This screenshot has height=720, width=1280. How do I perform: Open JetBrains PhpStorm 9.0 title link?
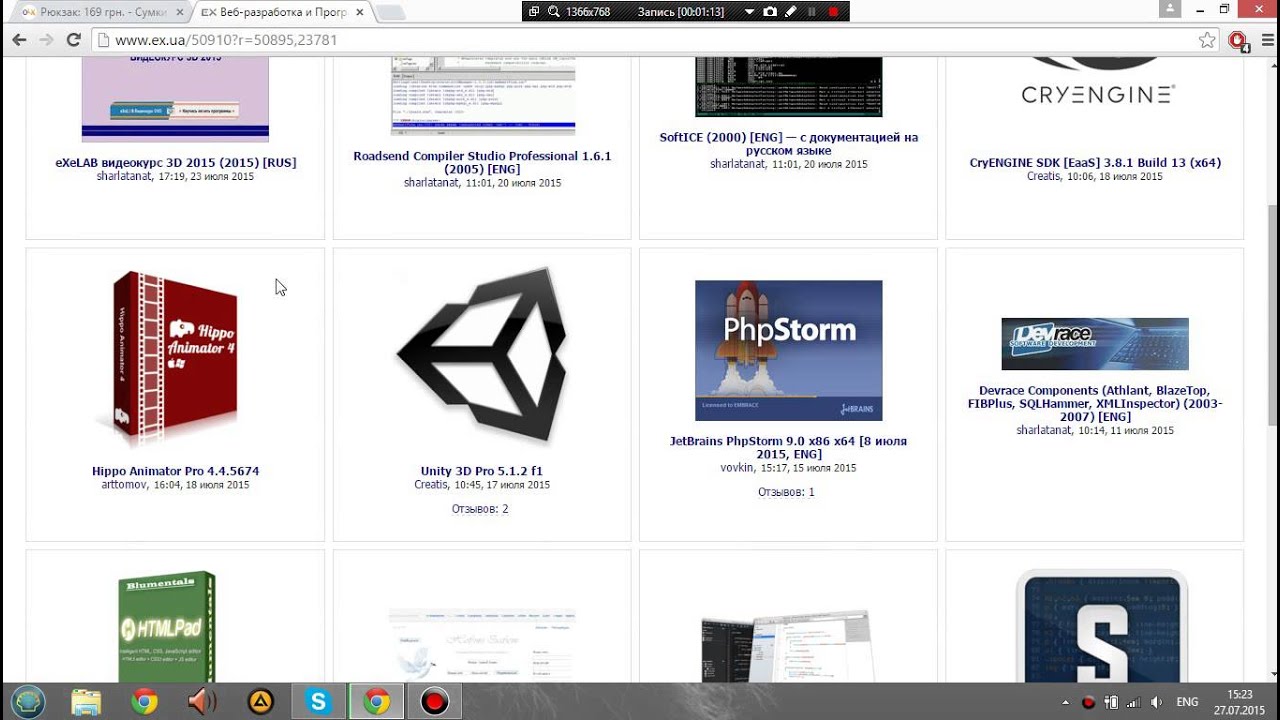(x=788, y=447)
